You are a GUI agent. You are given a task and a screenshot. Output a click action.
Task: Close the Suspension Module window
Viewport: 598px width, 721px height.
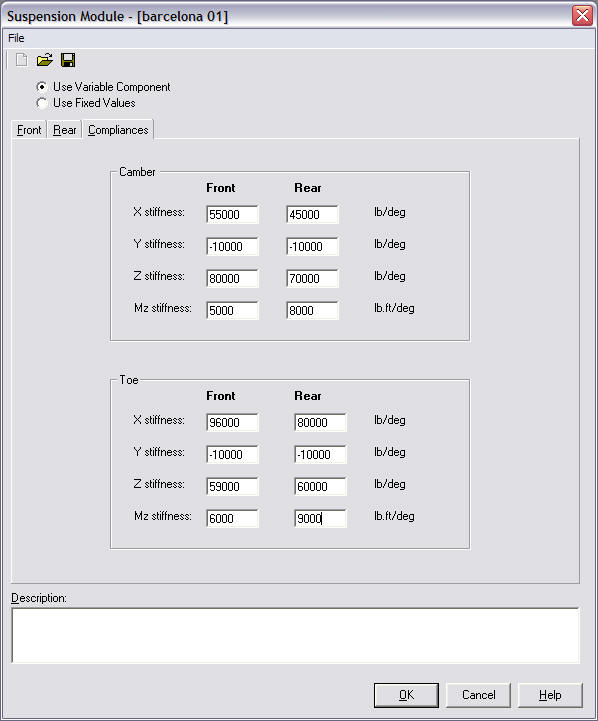[582, 16]
